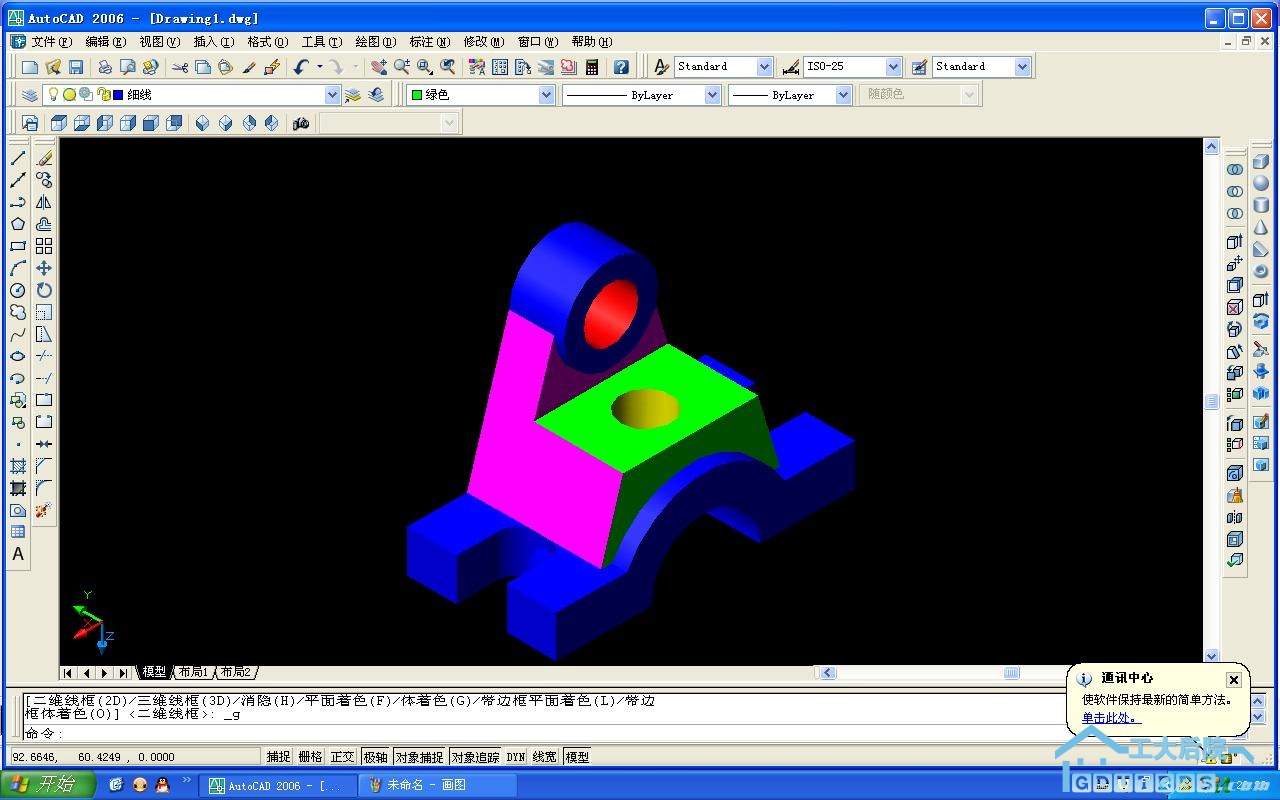The image size is (1280, 800).
Task: Open the ISO-25 dimension style dropdown
Action: (x=893, y=67)
